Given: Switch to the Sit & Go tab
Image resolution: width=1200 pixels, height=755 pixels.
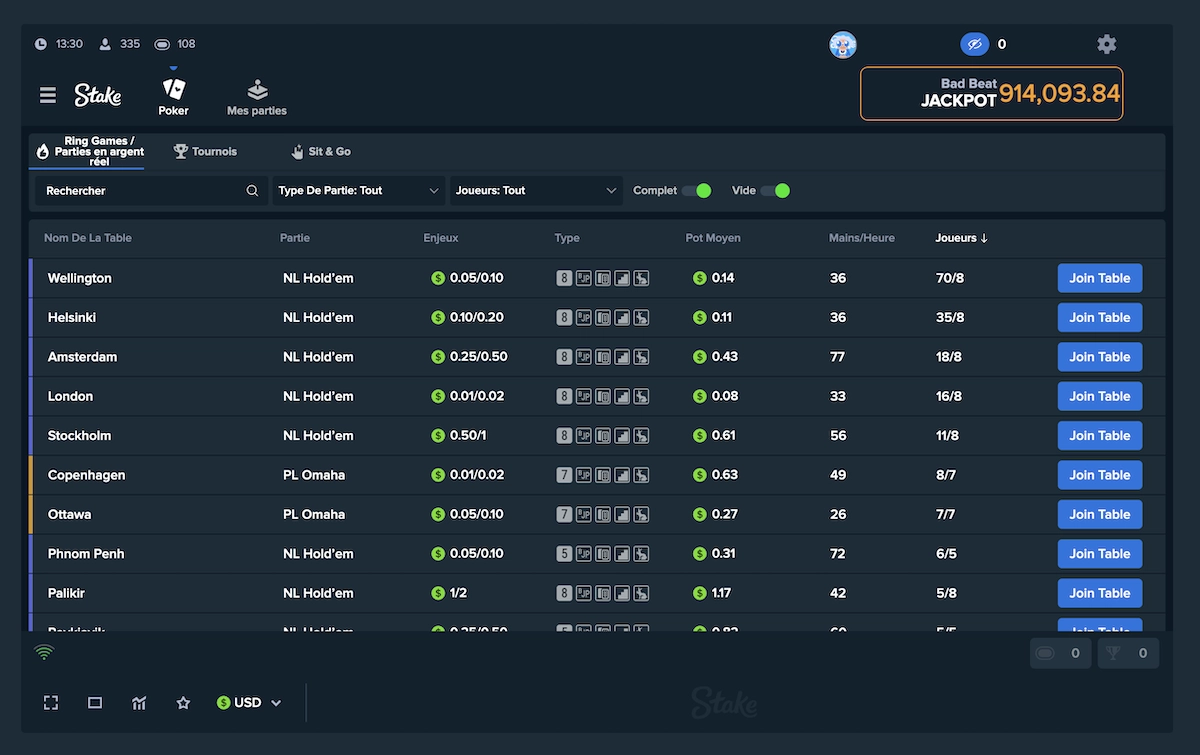Looking at the screenshot, I should click(320, 151).
